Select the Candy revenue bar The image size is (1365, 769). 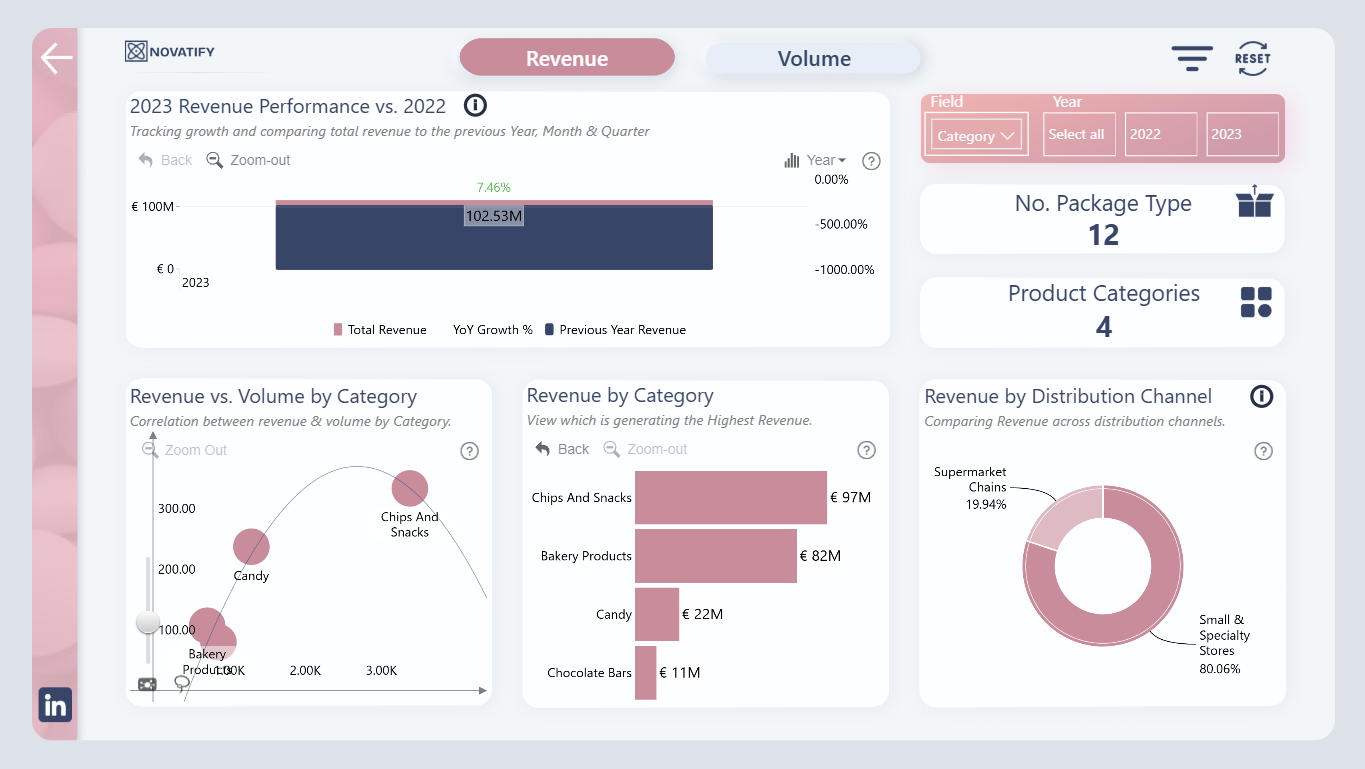click(x=657, y=614)
